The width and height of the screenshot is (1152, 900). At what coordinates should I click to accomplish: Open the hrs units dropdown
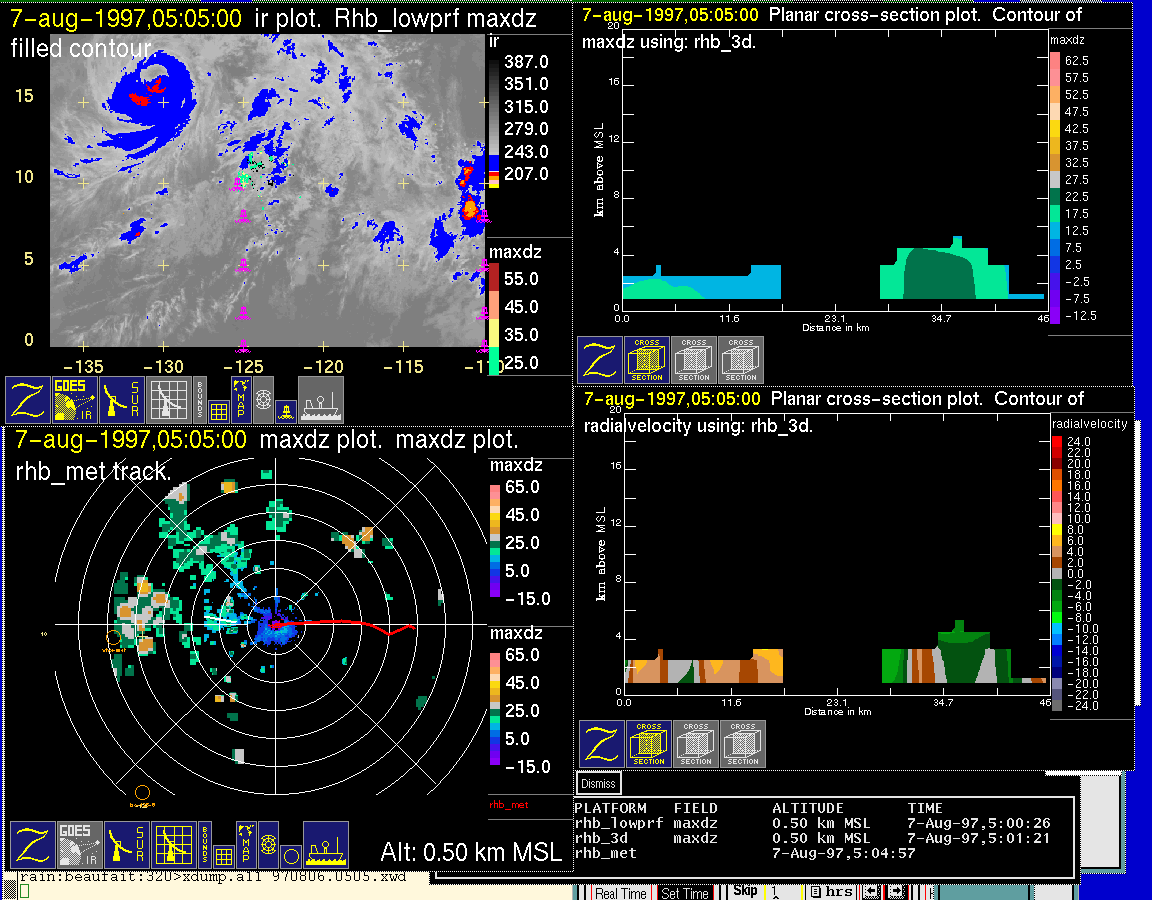point(832,892)
